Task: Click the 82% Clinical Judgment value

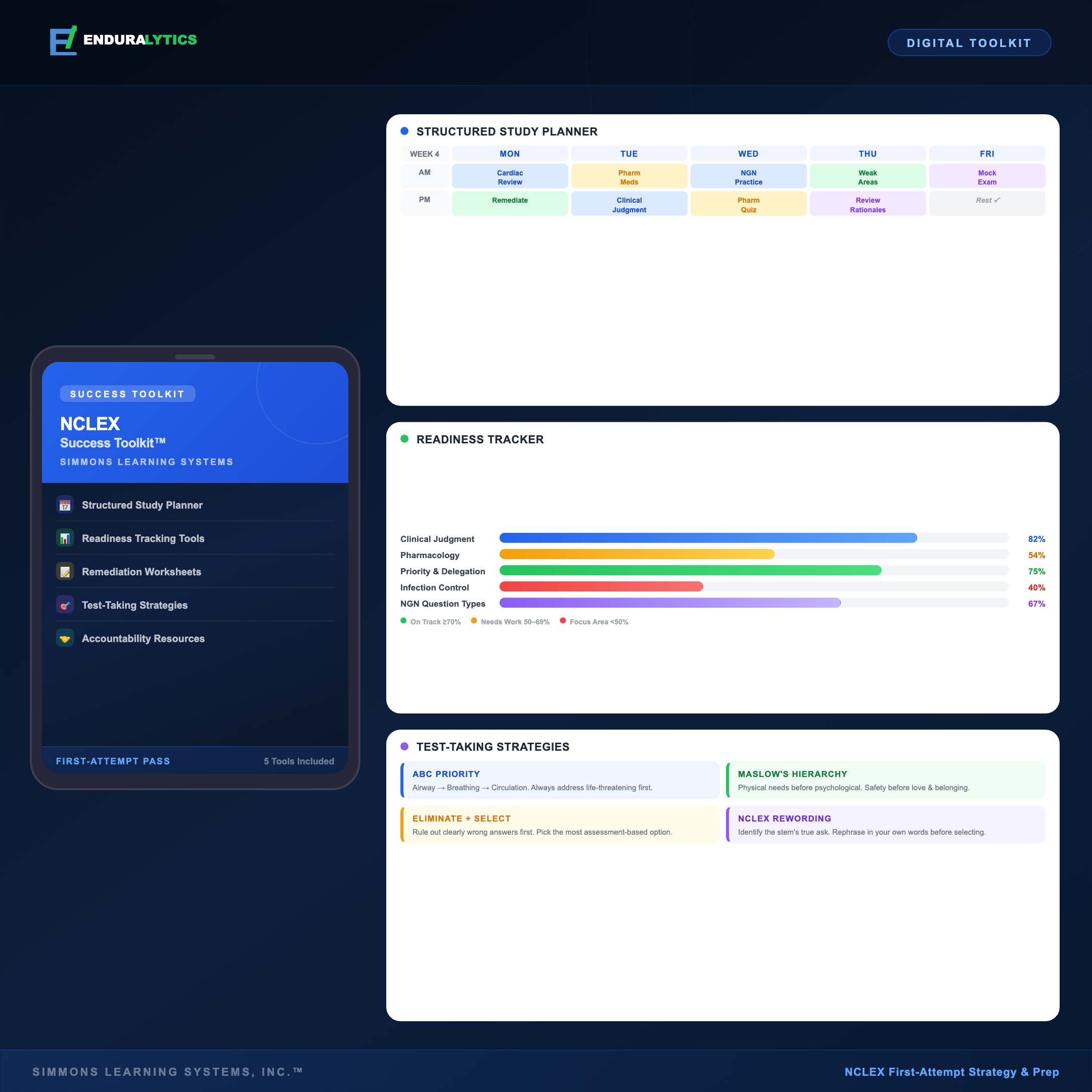Action: point(1036,538)
